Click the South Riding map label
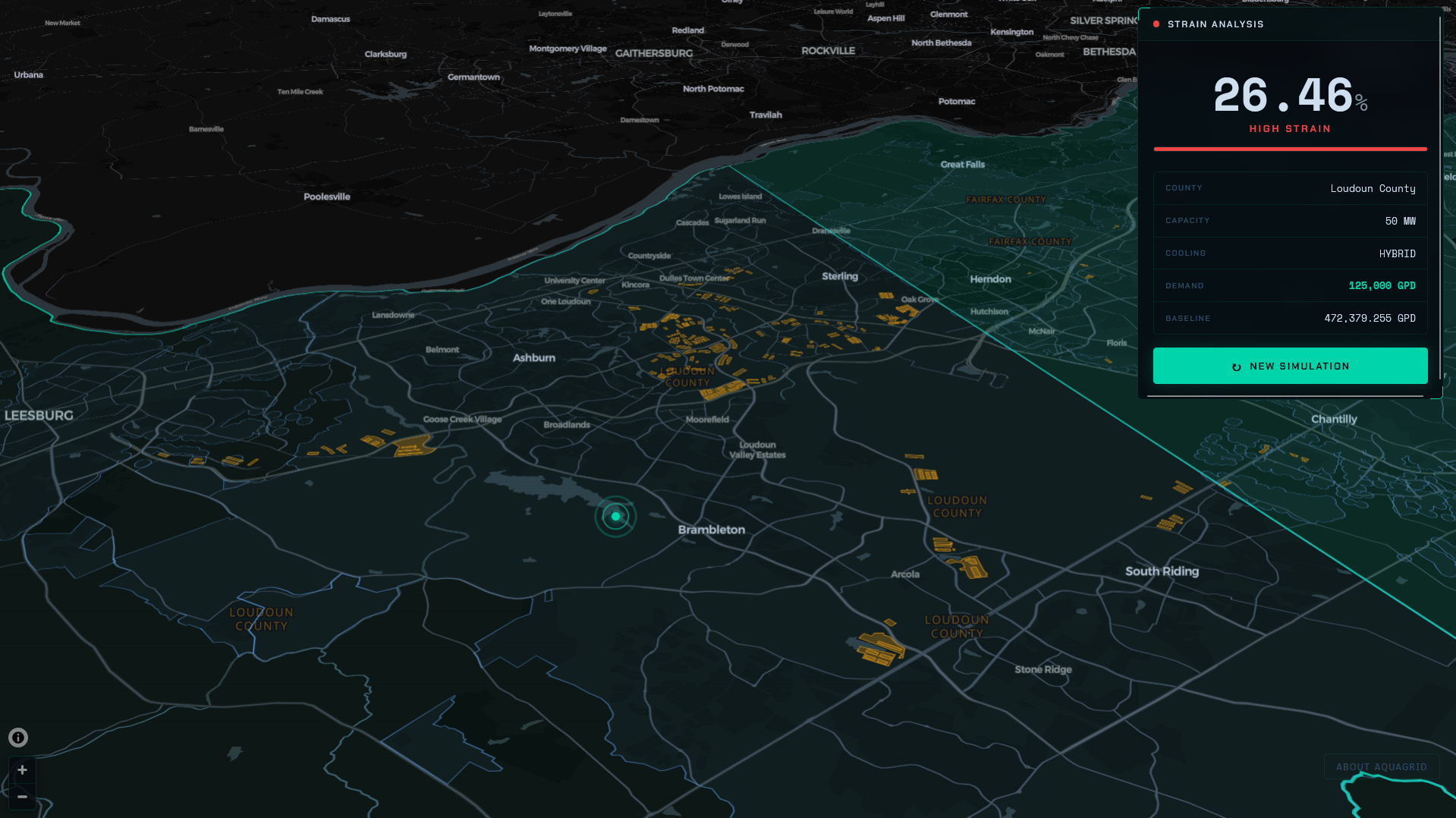 click(x=1162, y=571)
